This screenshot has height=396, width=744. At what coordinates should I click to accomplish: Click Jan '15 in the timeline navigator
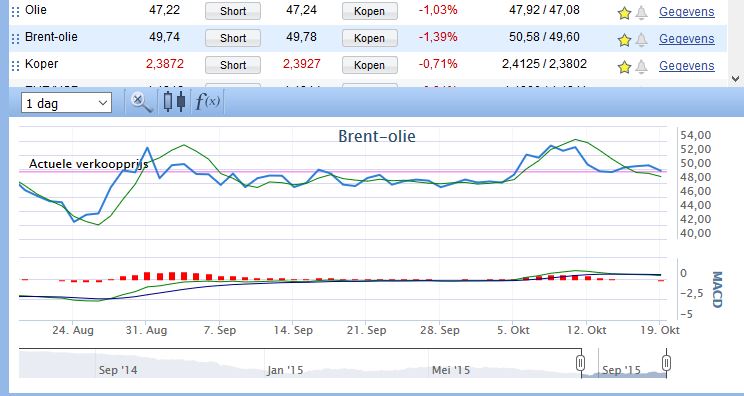(285, 370)
